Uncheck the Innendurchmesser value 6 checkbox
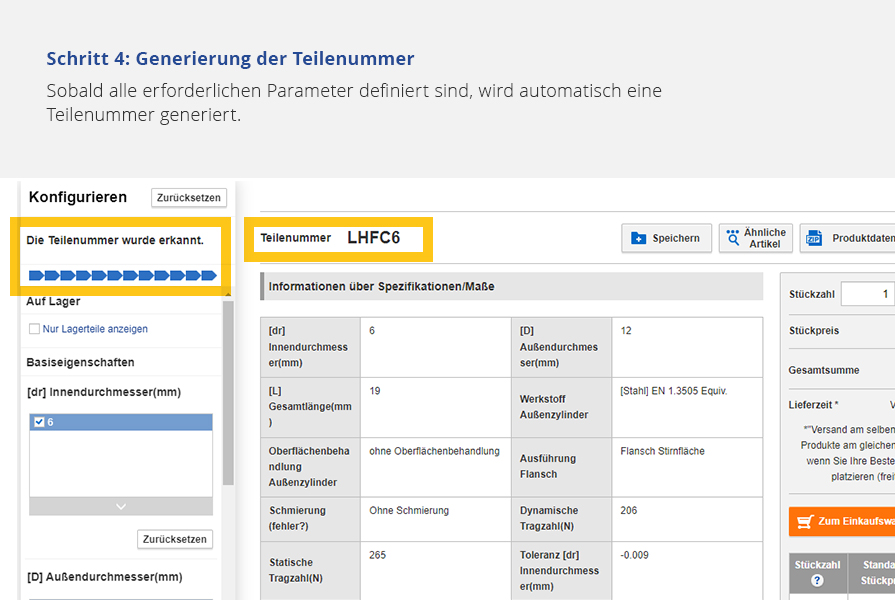This screenshot has width=895, height=600. (40, 422)
